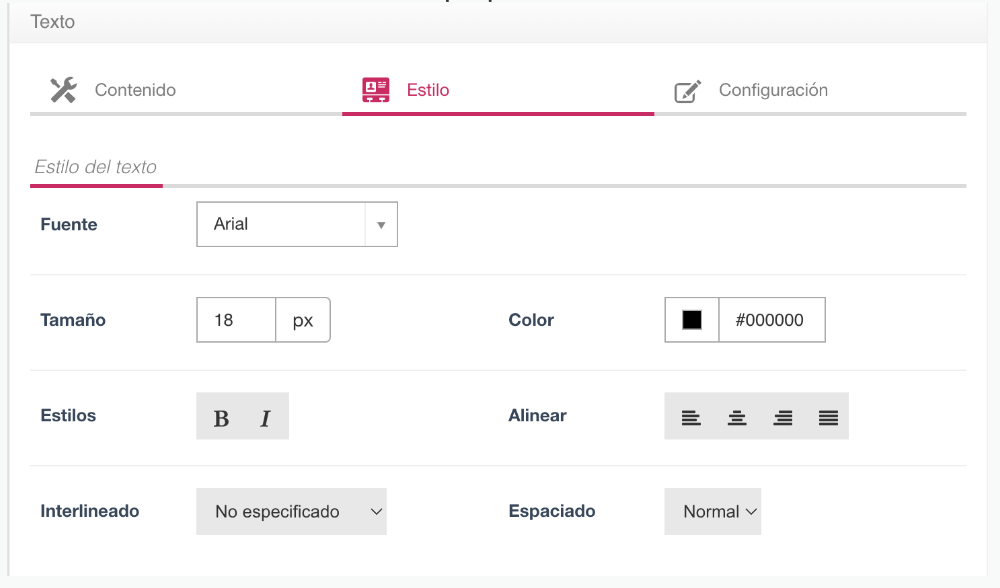Click the px unit button
1000x588 pixels.
tap(303, 321)
